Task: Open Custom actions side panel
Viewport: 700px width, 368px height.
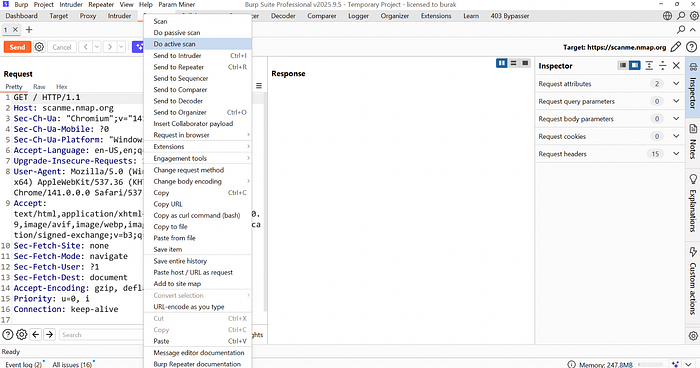Action: pos(693,282)
